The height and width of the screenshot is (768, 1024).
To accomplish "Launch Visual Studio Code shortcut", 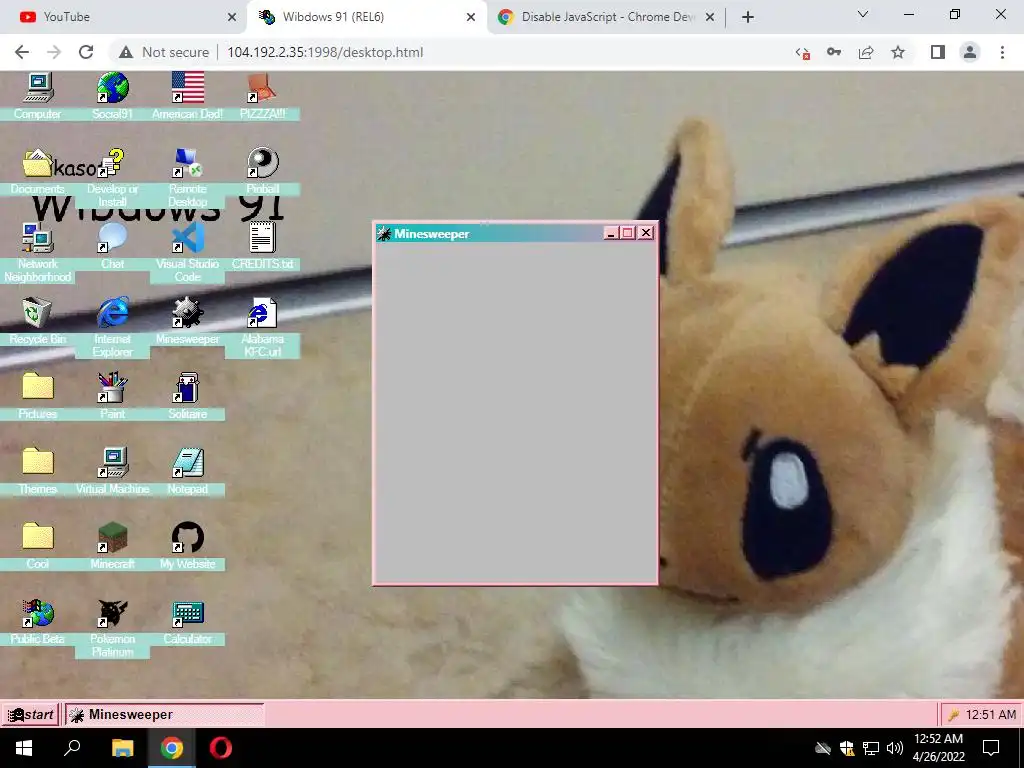I will (187, 238).
